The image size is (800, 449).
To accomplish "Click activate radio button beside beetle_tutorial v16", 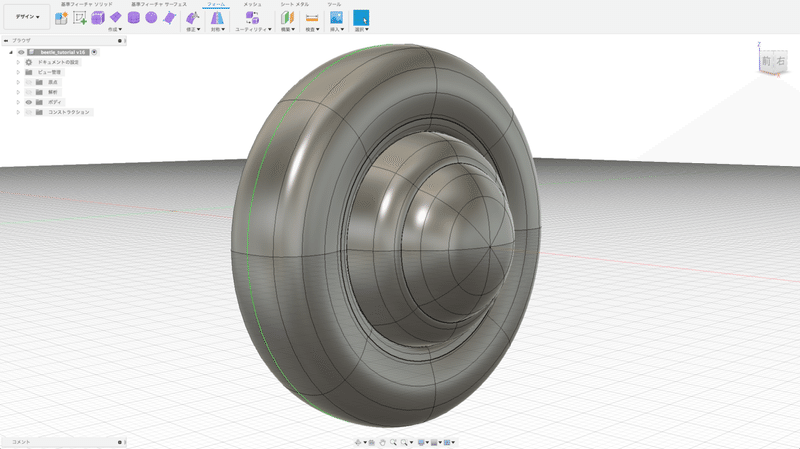I will pos(94,52).
